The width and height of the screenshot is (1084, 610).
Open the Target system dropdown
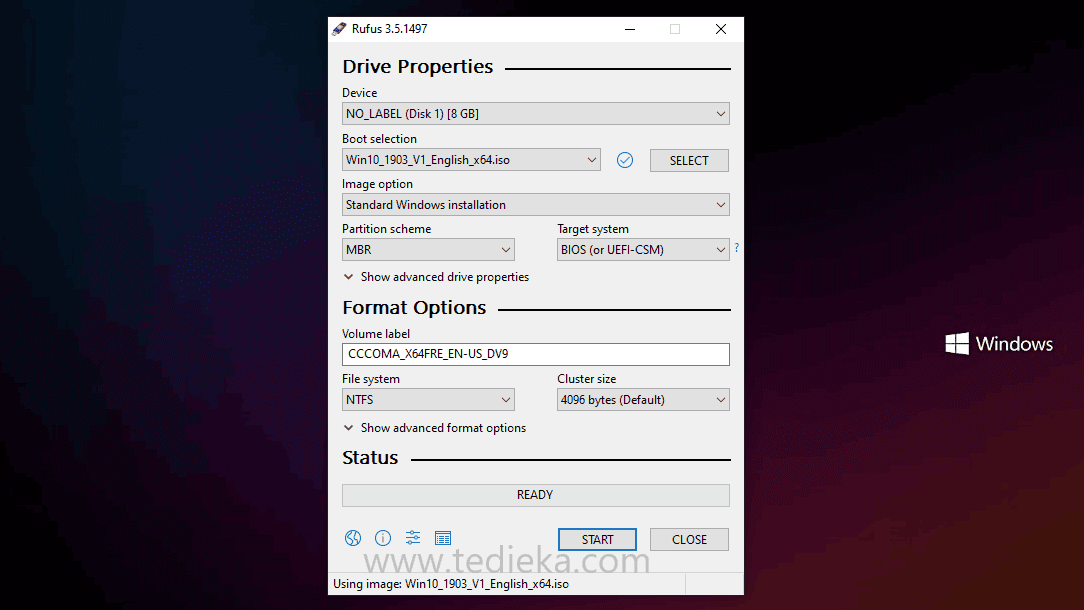(x=643, y=250)
